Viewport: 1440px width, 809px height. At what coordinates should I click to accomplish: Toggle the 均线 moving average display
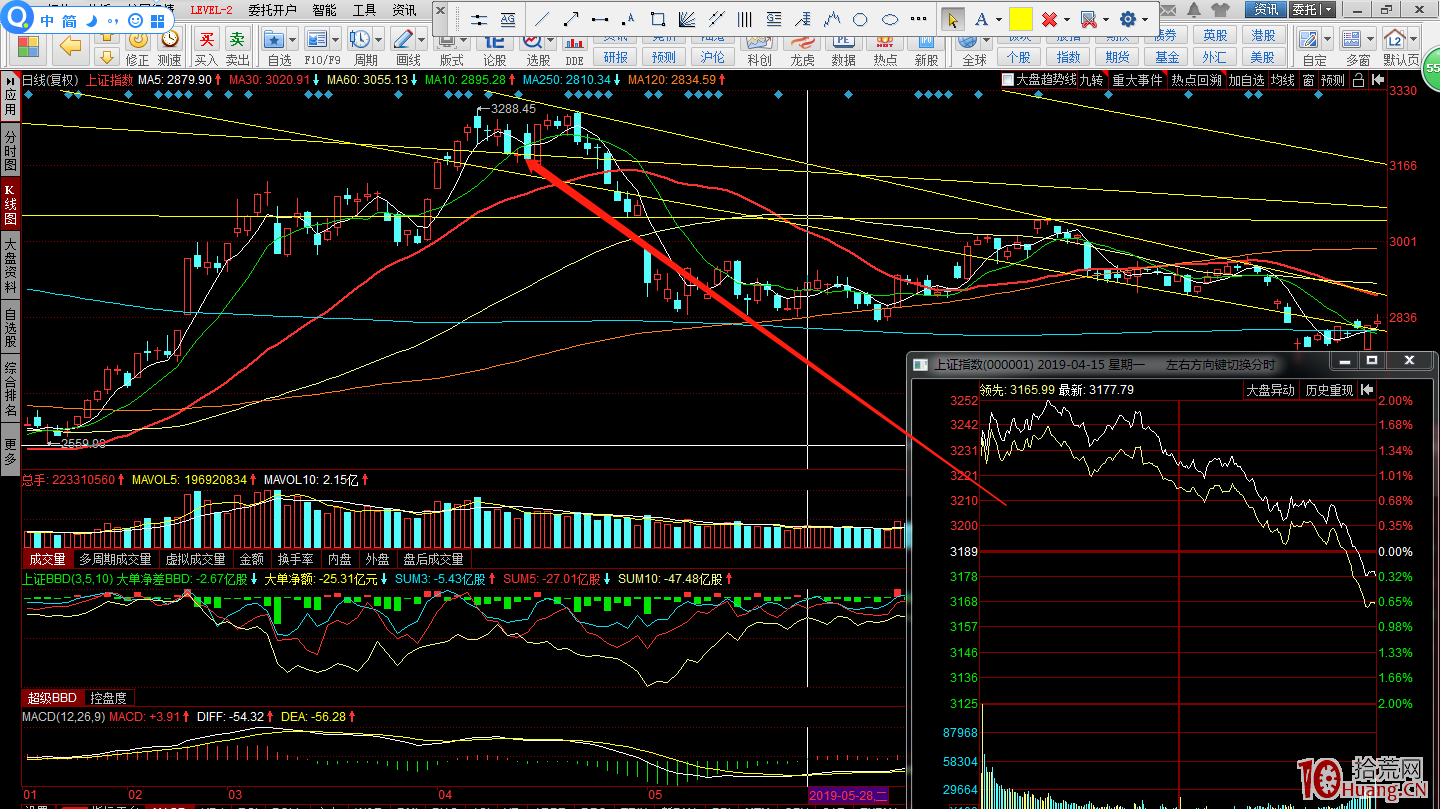click(1283, 80)
